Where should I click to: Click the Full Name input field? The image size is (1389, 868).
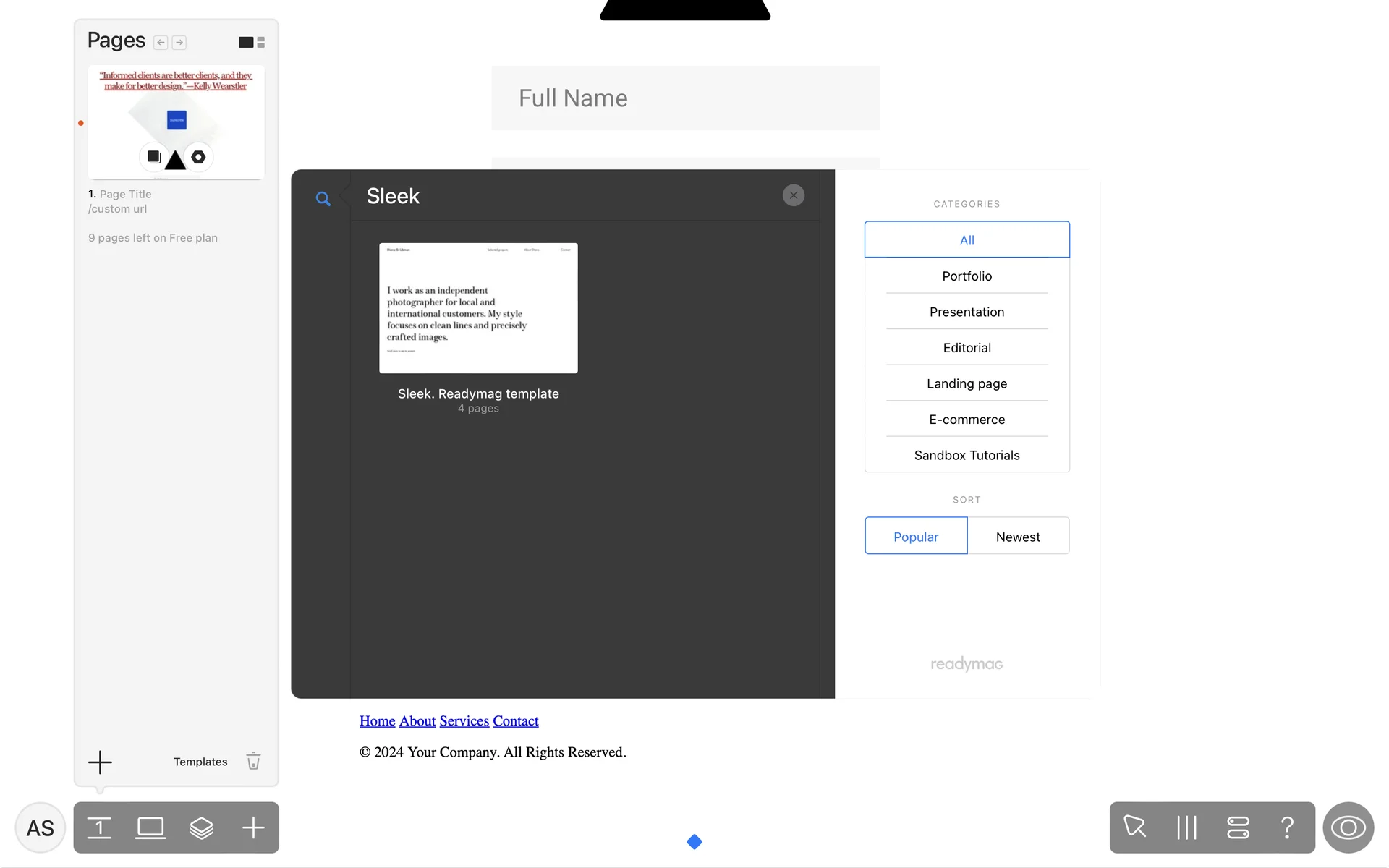point(685,98)
